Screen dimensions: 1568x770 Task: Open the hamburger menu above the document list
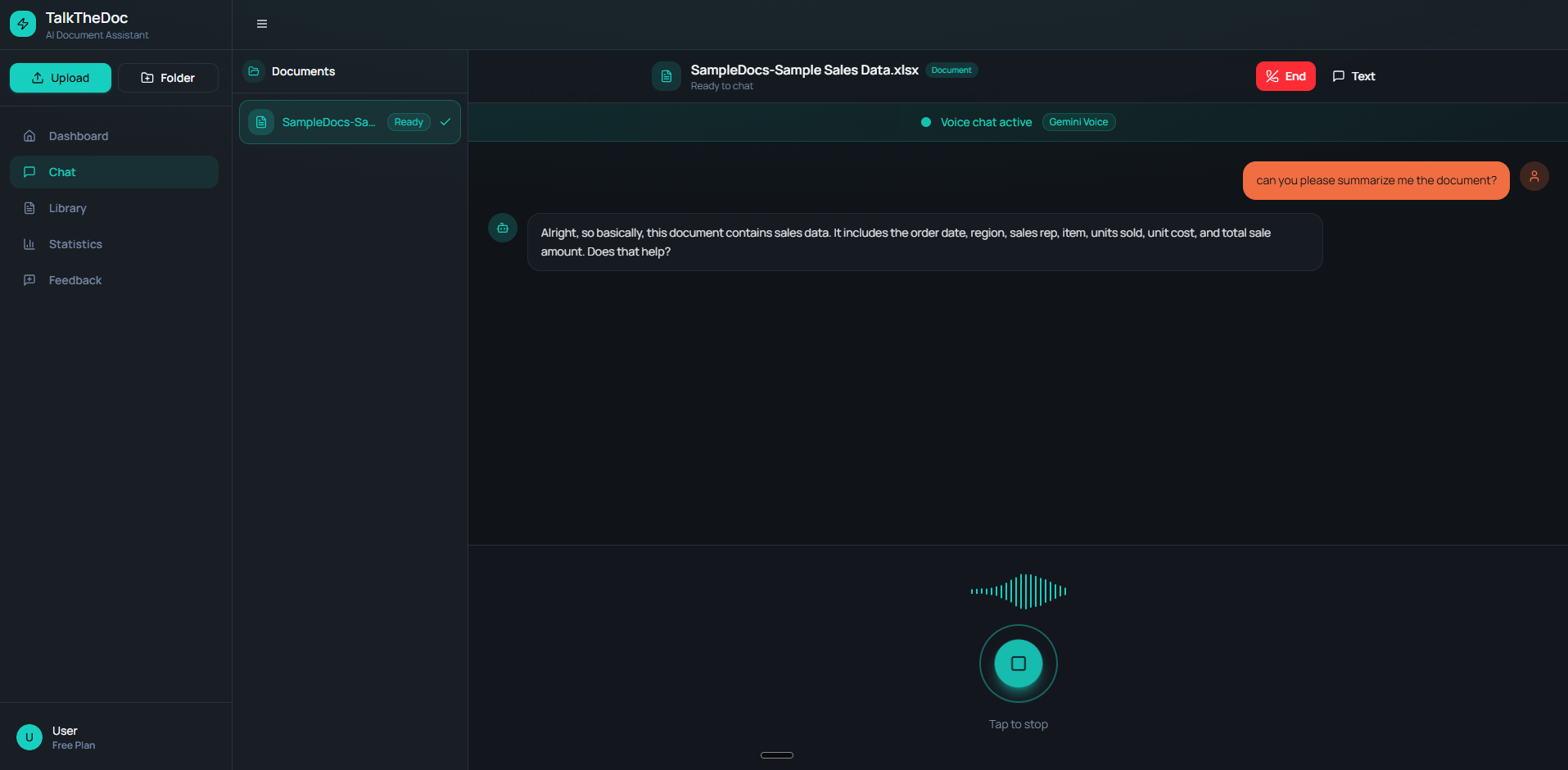point(261,24)
